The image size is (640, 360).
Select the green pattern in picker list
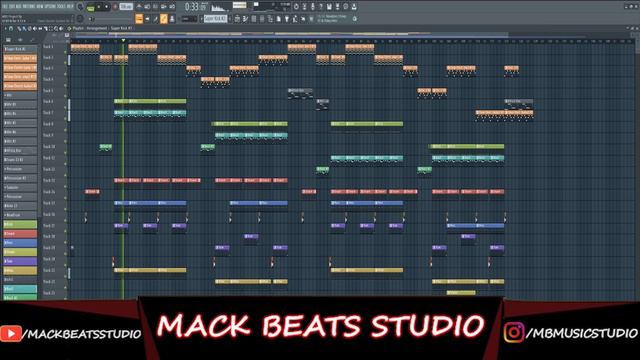20,224
